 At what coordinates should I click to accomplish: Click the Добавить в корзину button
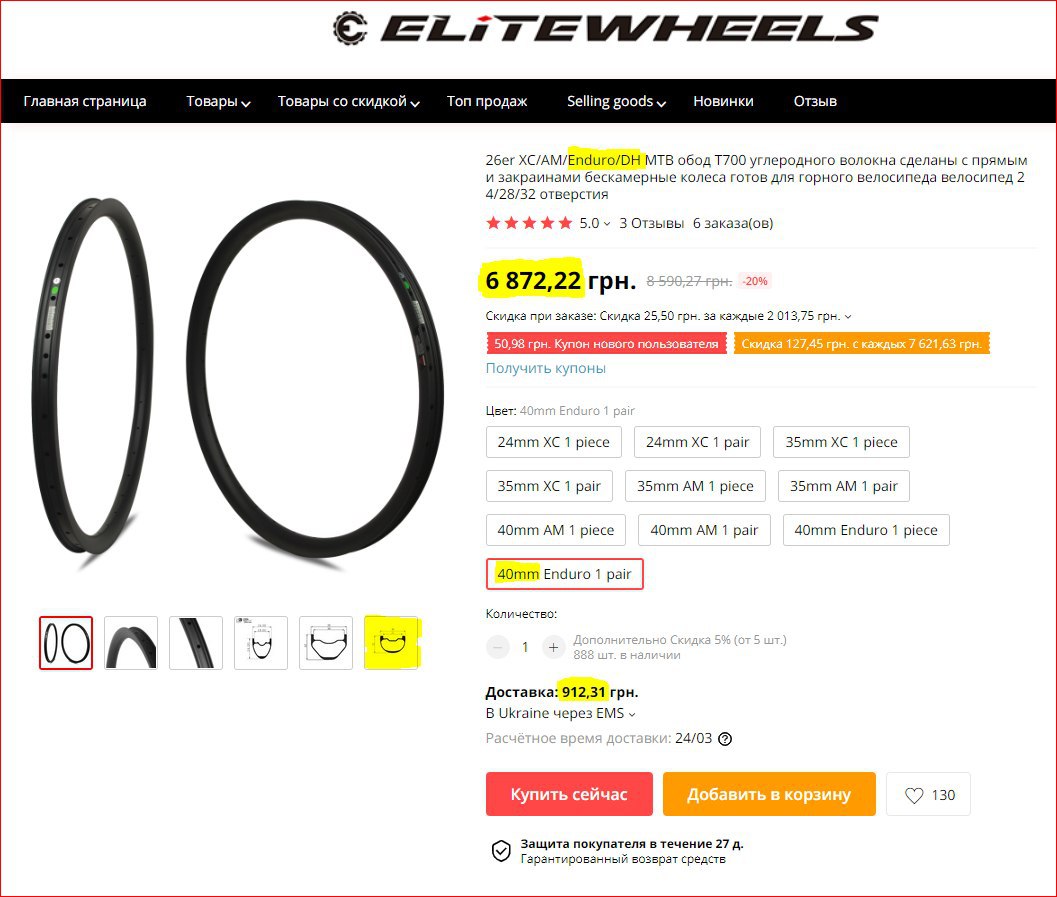click(x=769, y=794)
